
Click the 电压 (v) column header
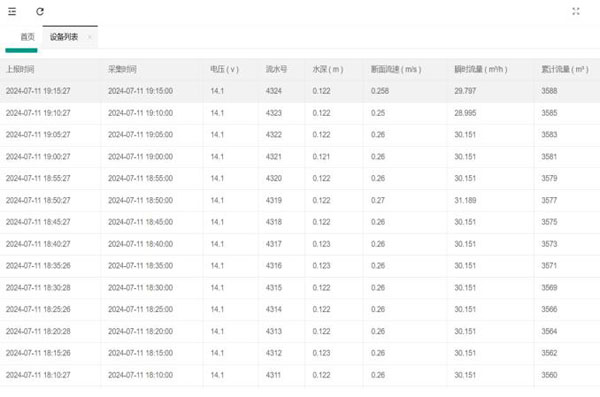coord(225,69)
